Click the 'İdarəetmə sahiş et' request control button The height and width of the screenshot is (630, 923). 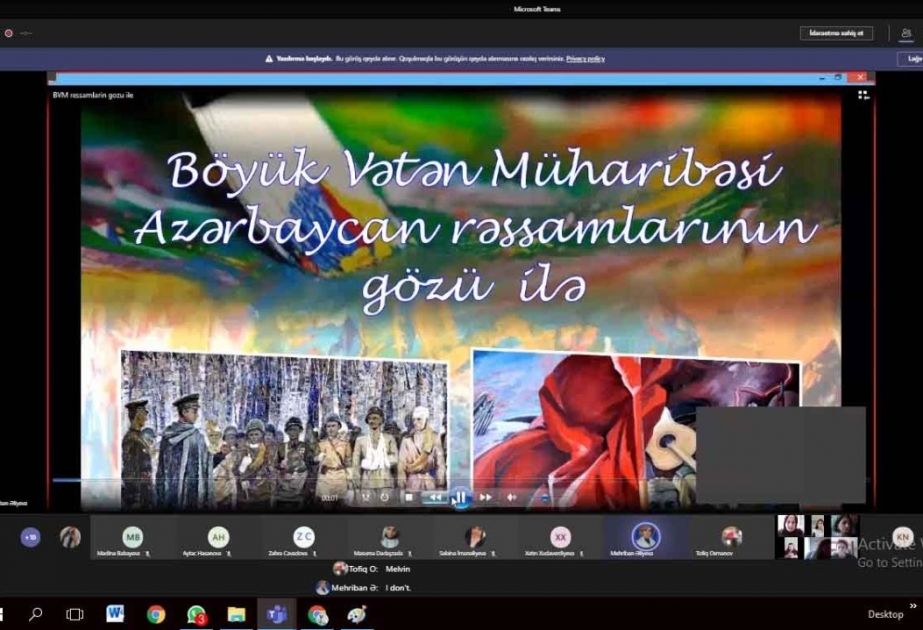pos(836,33)
